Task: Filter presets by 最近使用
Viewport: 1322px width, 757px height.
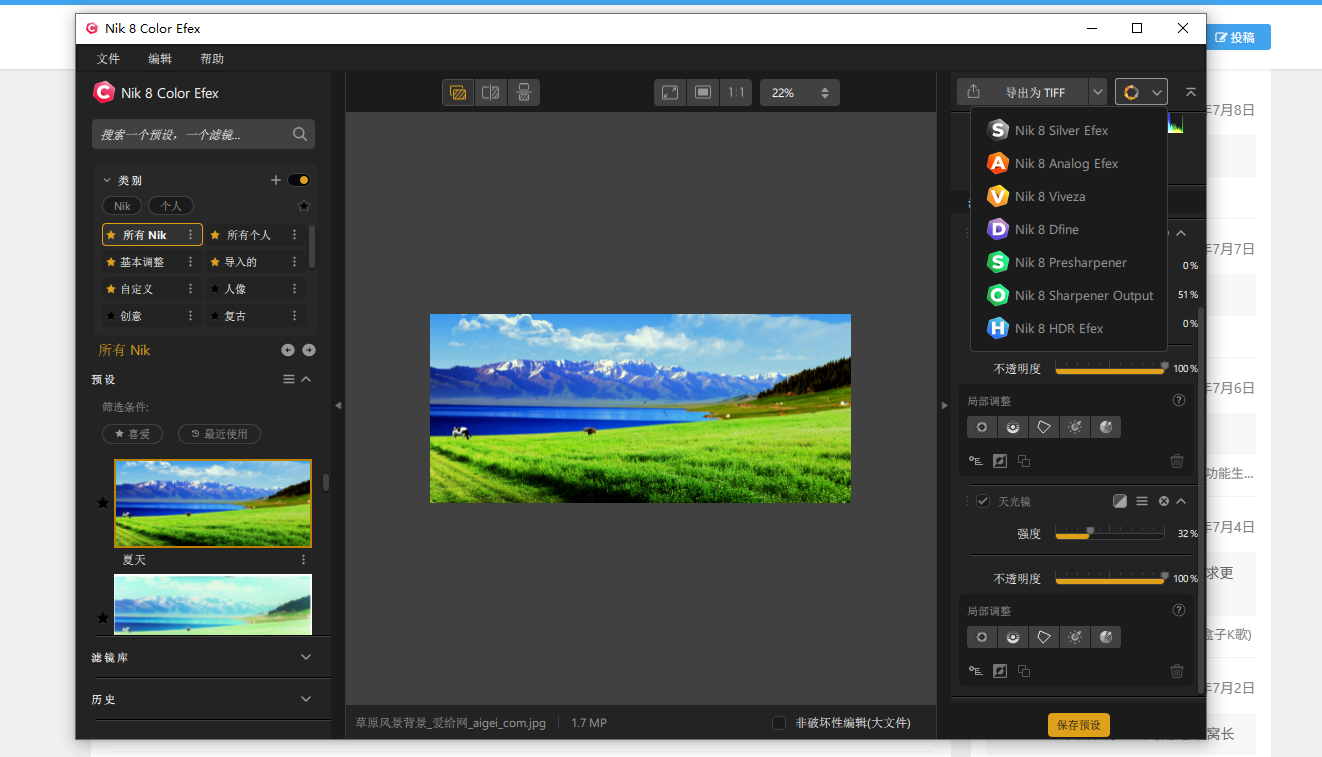Action: click(x=219, y=434)
